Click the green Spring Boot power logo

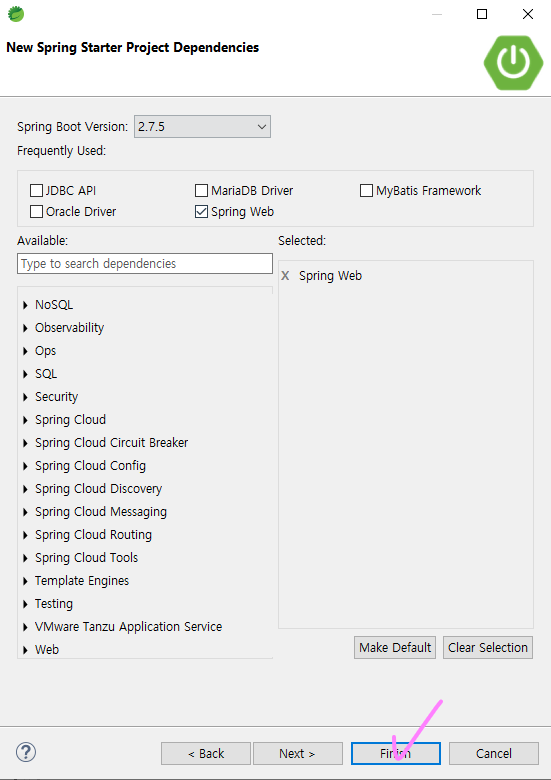point(513,62)
